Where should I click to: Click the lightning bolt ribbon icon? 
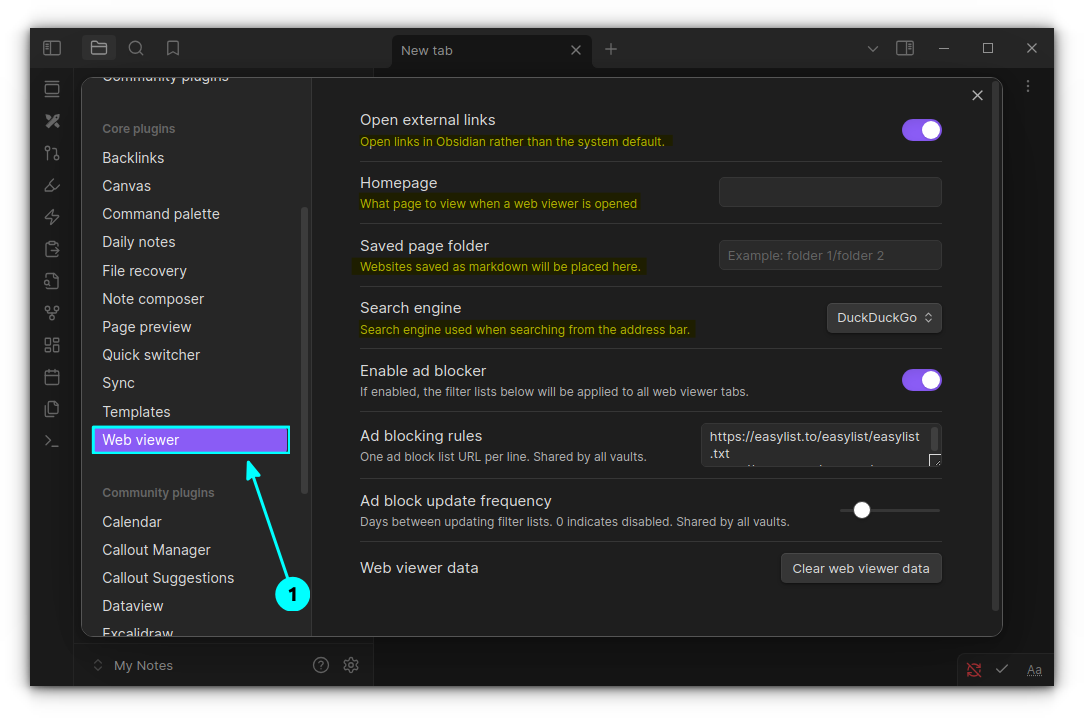click(x=52, y=217)
